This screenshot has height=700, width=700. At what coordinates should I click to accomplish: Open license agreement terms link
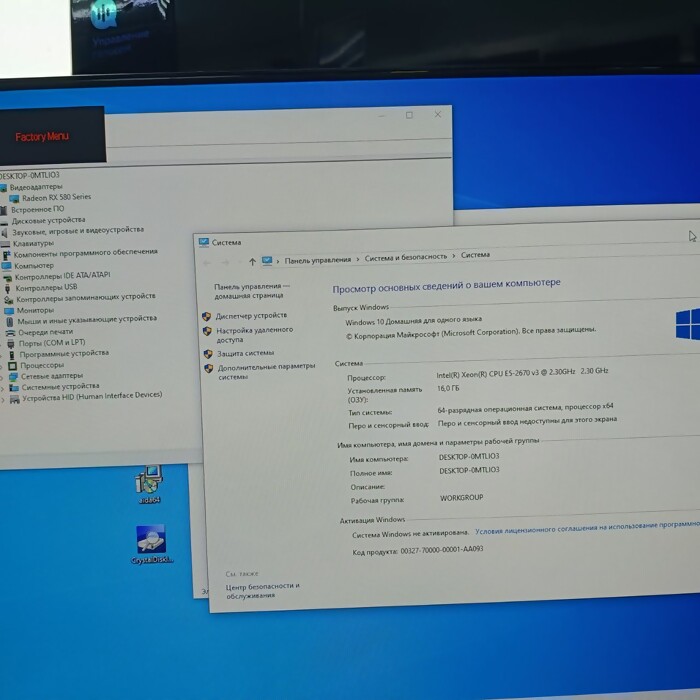coord(587,528)
